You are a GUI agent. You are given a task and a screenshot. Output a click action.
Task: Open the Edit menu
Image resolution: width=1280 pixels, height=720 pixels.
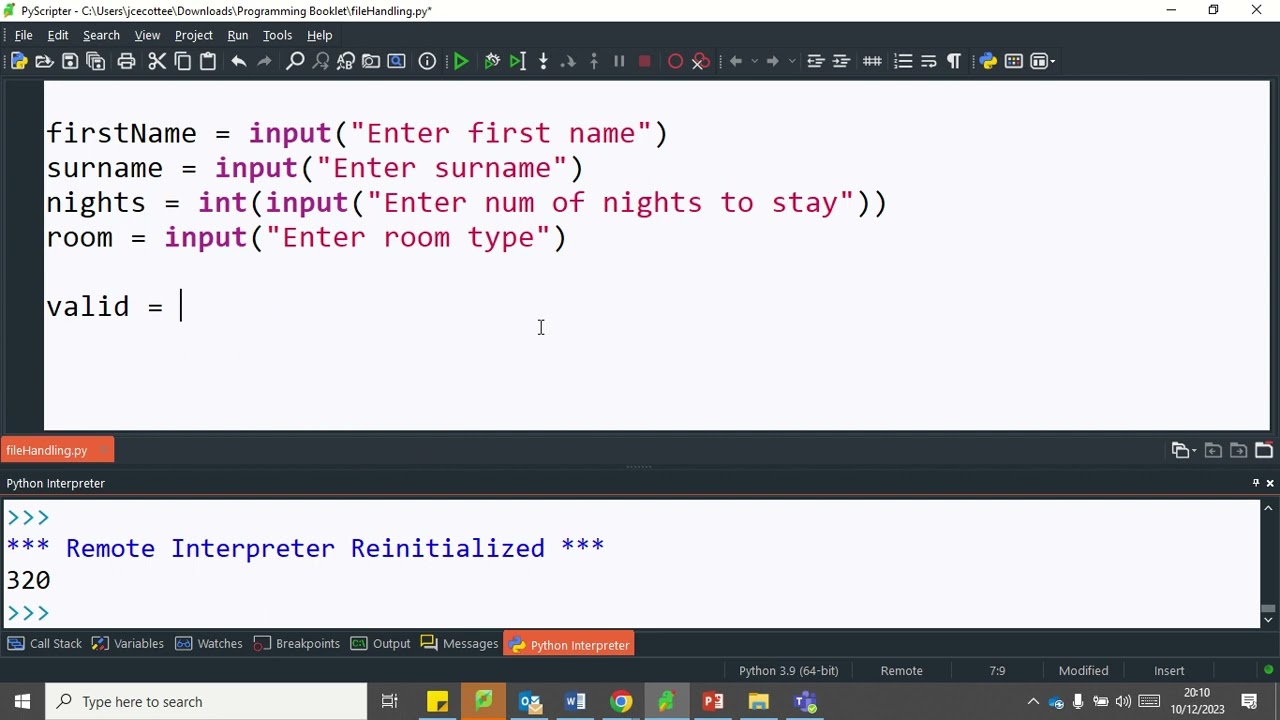[58, 35]
